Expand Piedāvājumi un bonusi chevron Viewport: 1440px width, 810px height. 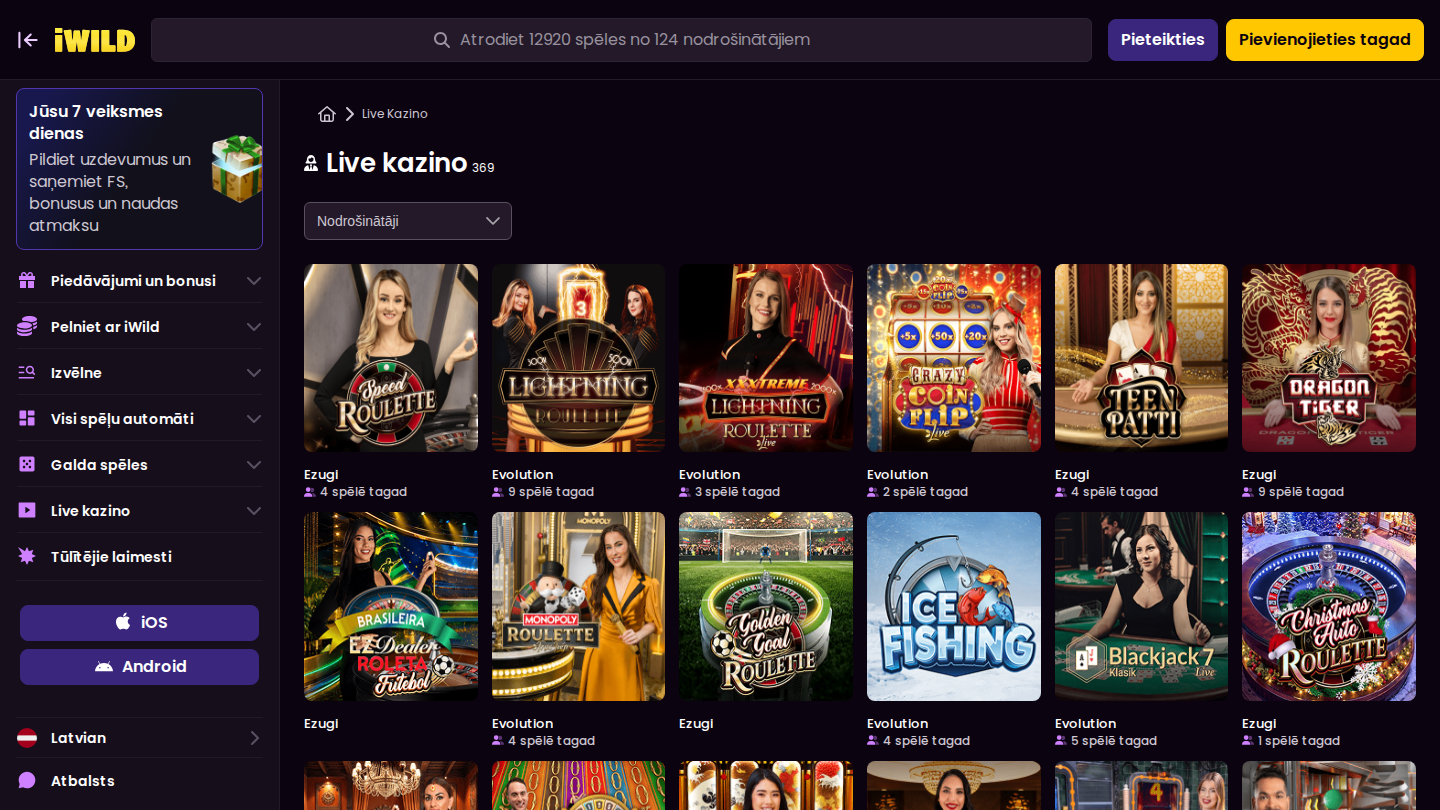[x=254, y=281]
